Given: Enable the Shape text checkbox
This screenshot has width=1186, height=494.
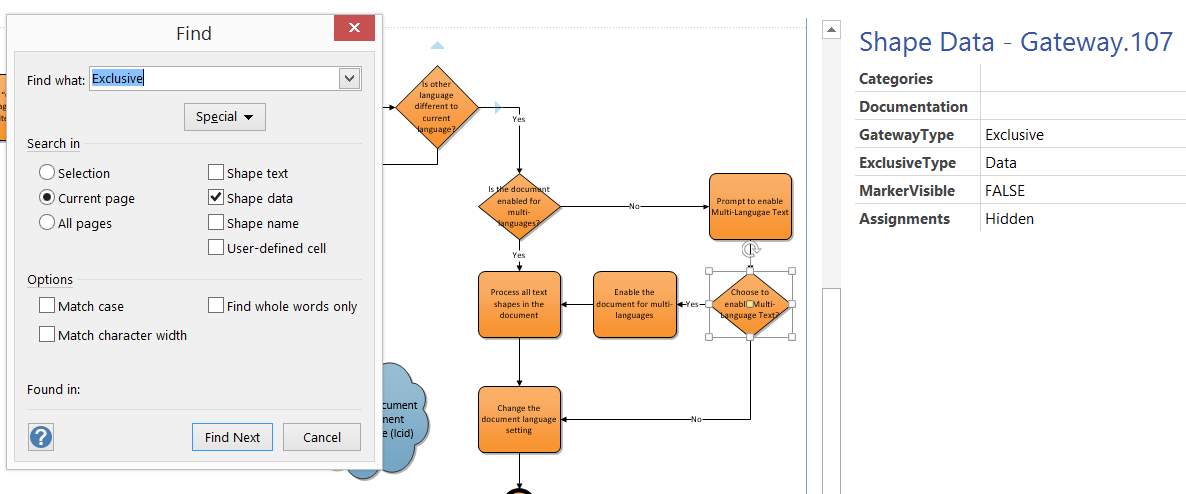Looking at the screenshot, I should (x=216, y=173).
